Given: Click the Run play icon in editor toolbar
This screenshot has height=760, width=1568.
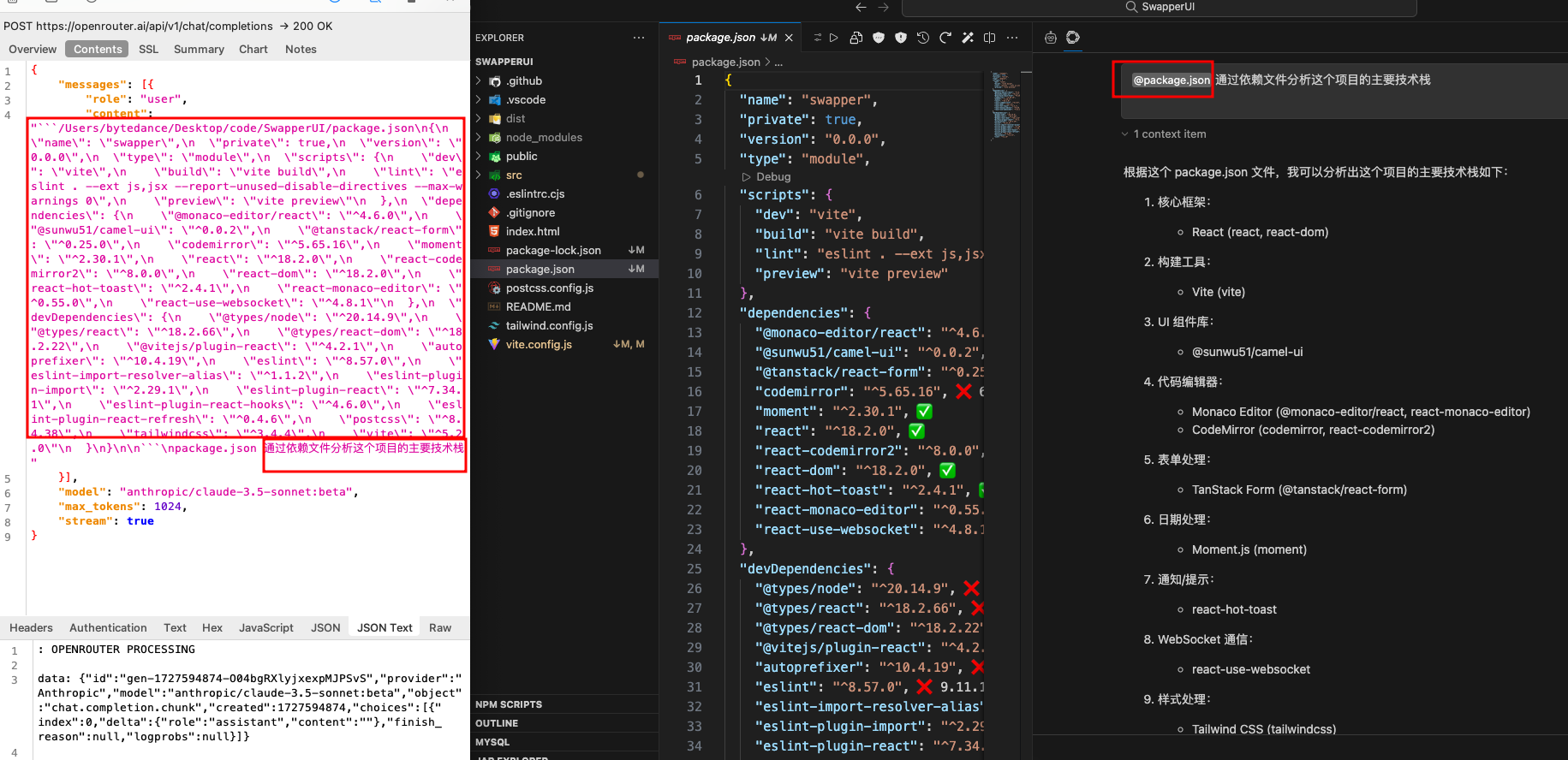Looking at the screenshot, I should (834, 38).
